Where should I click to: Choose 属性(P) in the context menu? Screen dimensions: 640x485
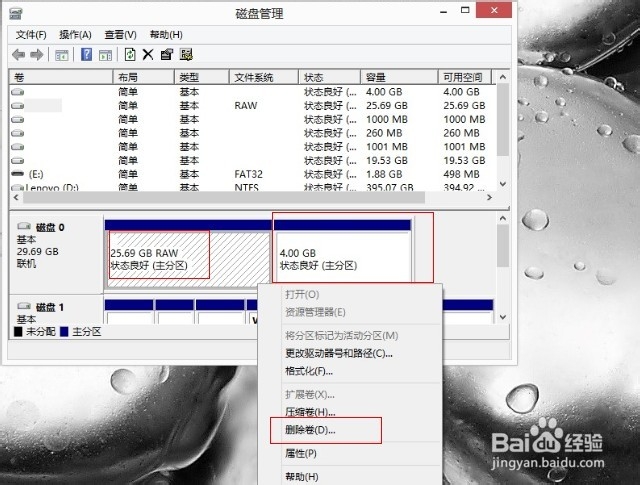(x=301, y=454)
